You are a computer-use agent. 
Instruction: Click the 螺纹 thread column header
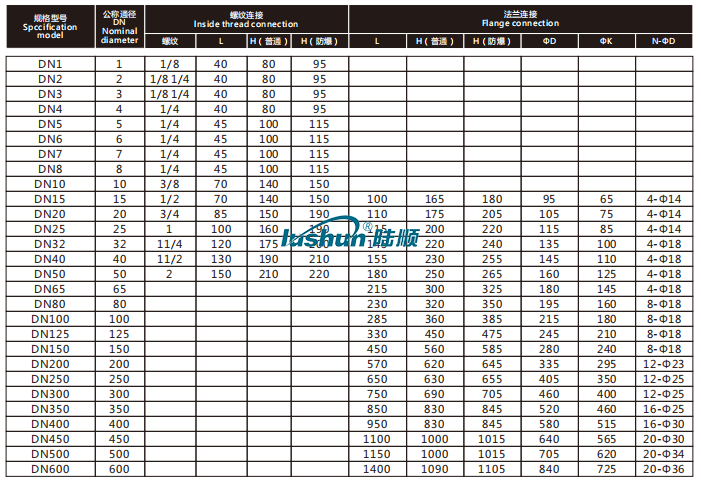coord(169,41)
